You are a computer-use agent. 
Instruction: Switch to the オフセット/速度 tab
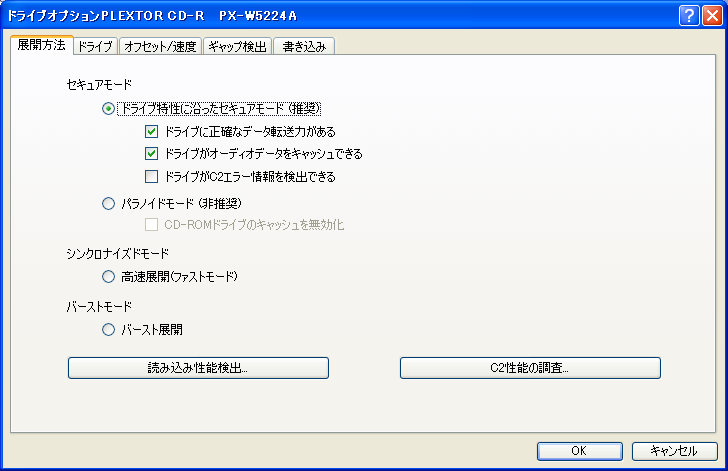(160, 46)
